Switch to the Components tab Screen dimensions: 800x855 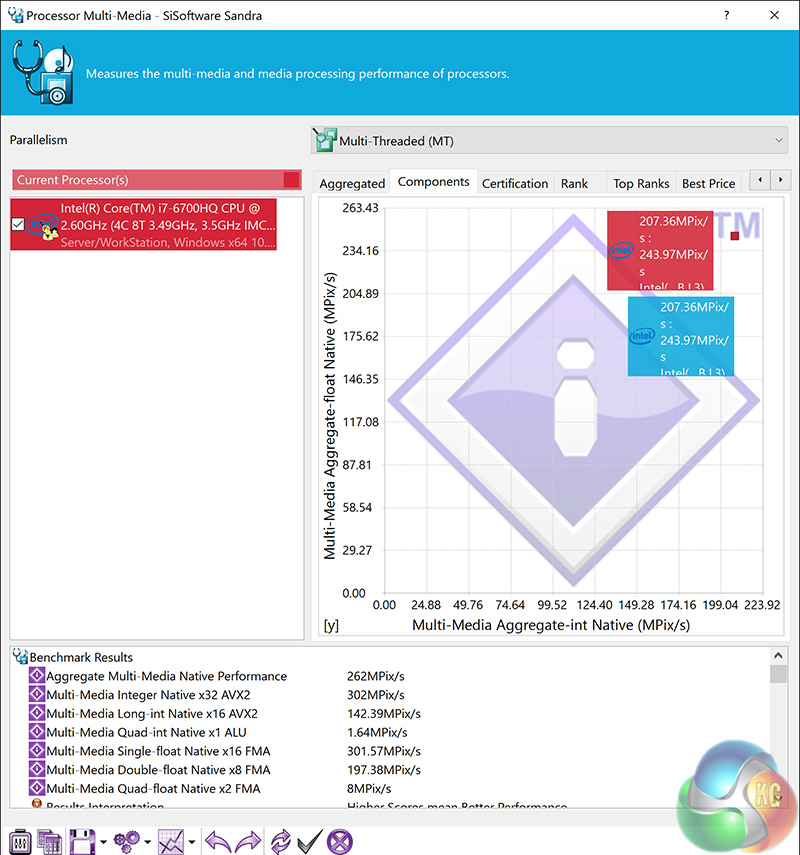click(434, 182)
